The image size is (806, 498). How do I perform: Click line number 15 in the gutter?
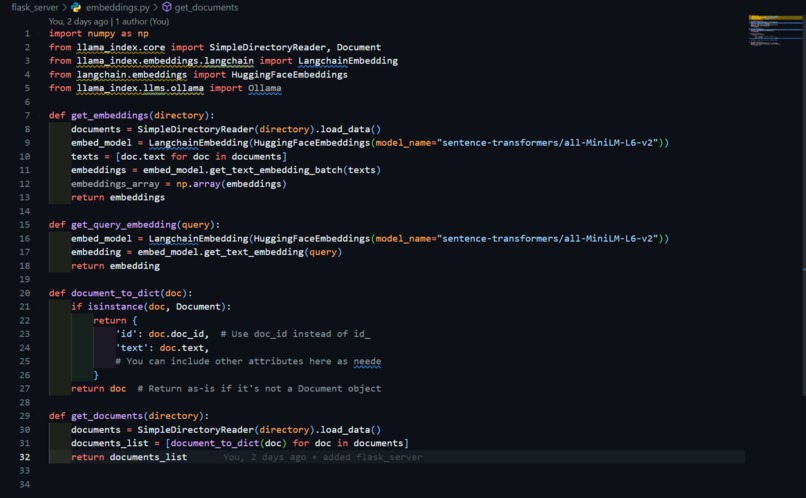(x=25, y=225)
